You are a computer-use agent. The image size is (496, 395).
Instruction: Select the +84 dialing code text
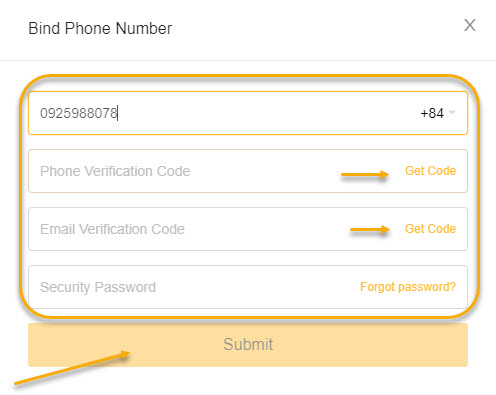tap(432, 113)
